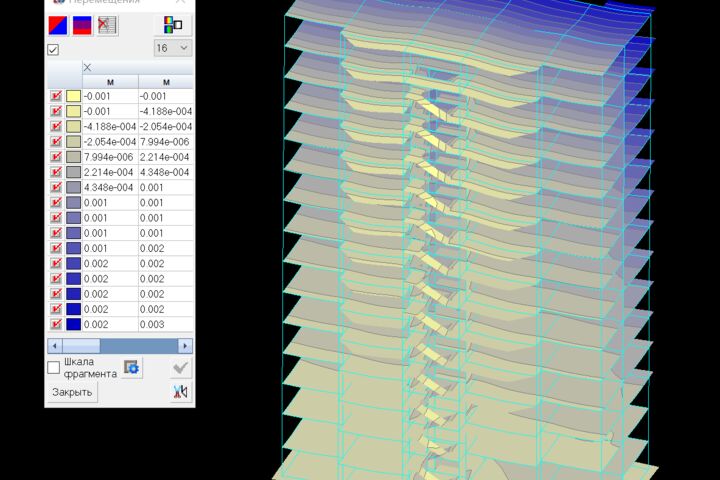
Task: Select the -4.188e-004 cell in the row starting -0.001
Action: pos(165,111)
